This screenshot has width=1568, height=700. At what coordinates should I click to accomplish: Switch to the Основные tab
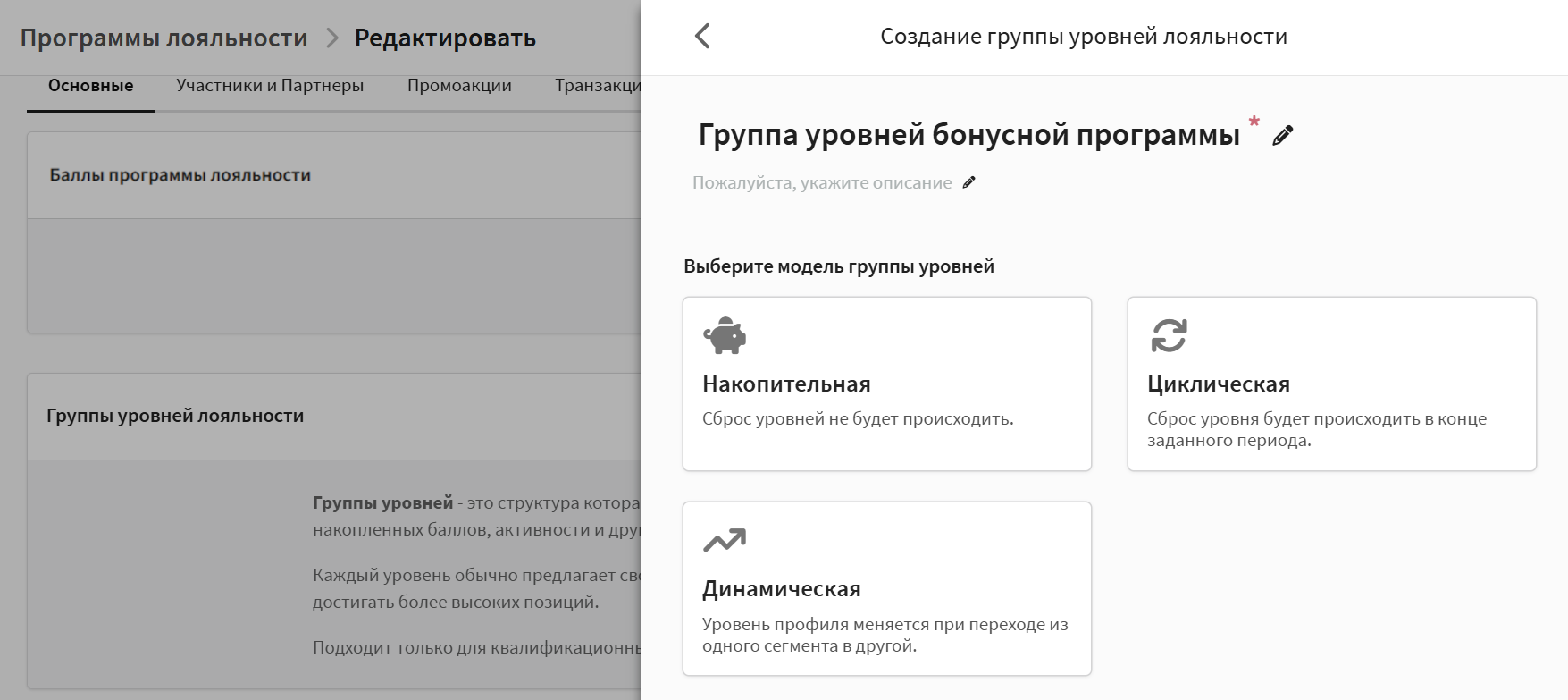[x=90, y=86]
